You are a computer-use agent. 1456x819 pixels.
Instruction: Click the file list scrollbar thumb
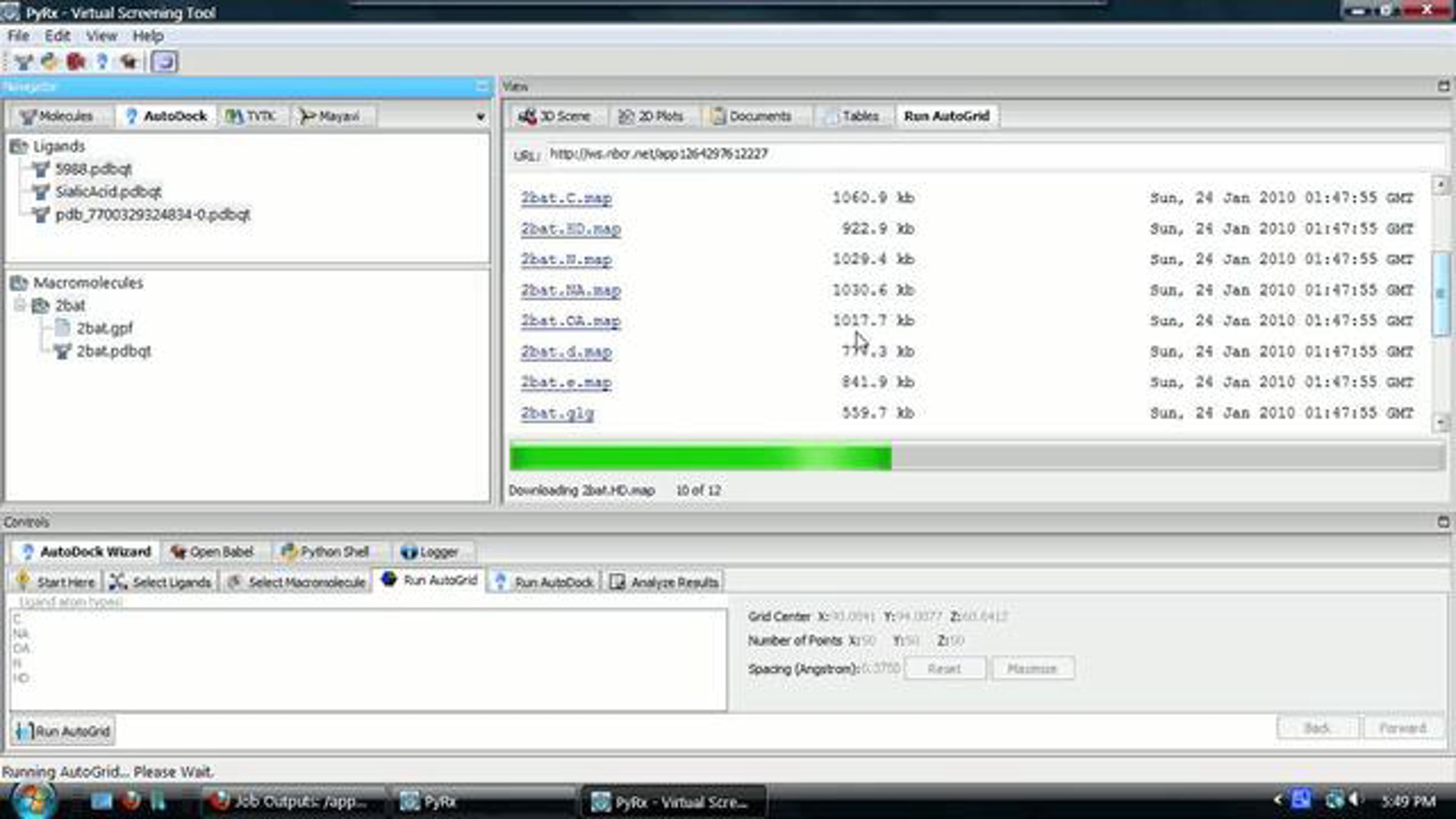point(1441,293)
